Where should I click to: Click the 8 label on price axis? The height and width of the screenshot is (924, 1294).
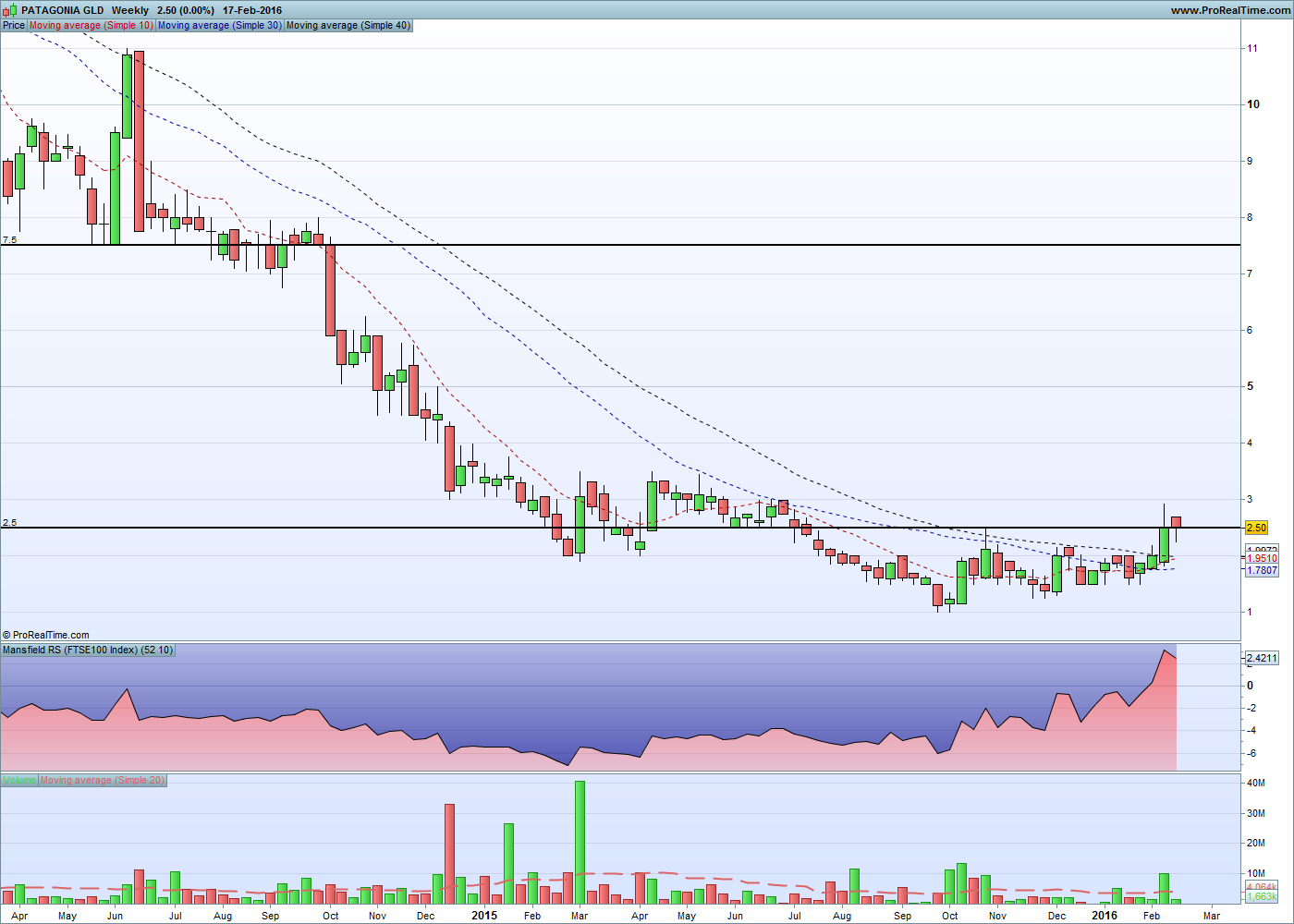(1251, 217)
